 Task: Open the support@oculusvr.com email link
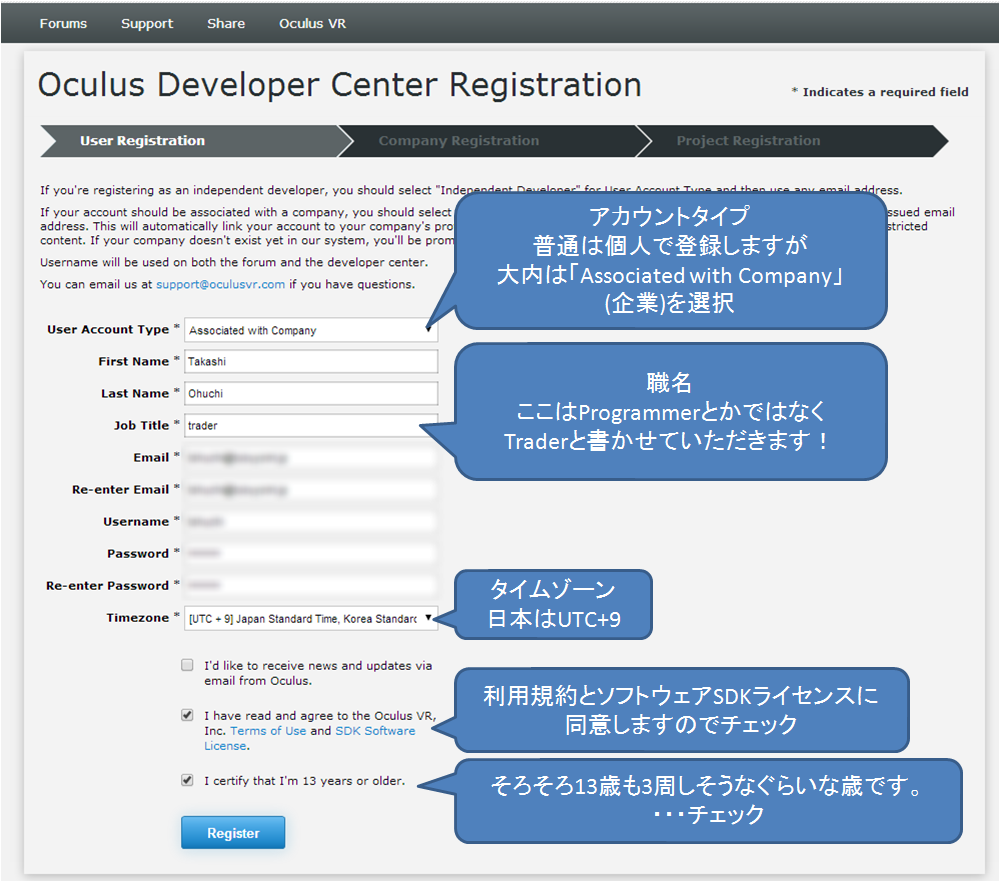coord(221,284)
